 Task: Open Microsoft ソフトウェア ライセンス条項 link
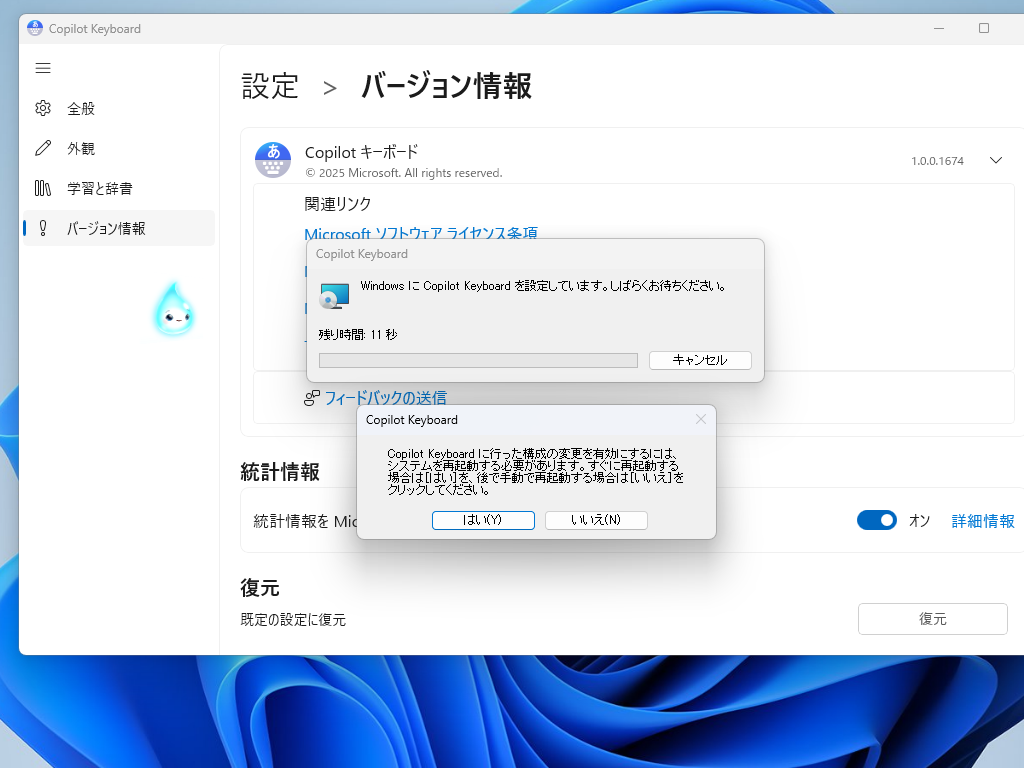(421, 234)
